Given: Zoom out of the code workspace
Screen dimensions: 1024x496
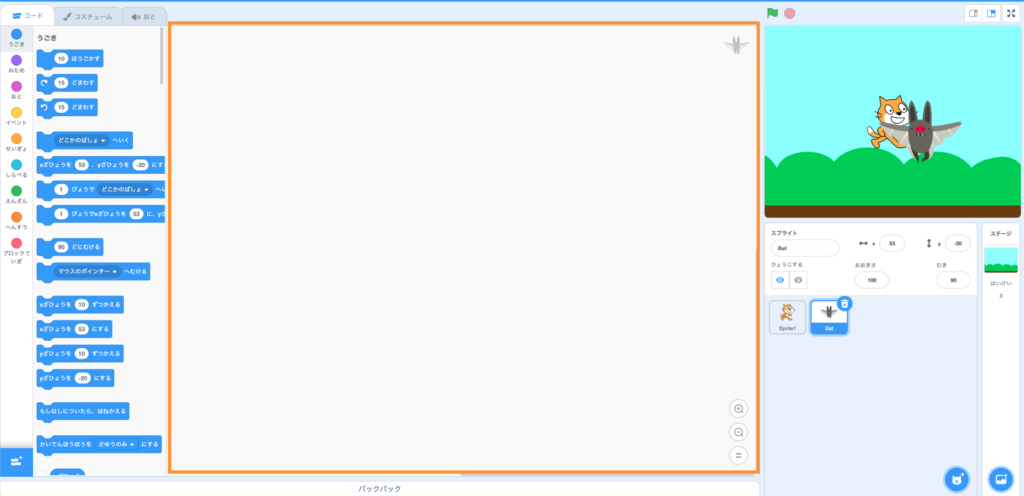Looking at the screenshot, I should (x=739, y=432).
